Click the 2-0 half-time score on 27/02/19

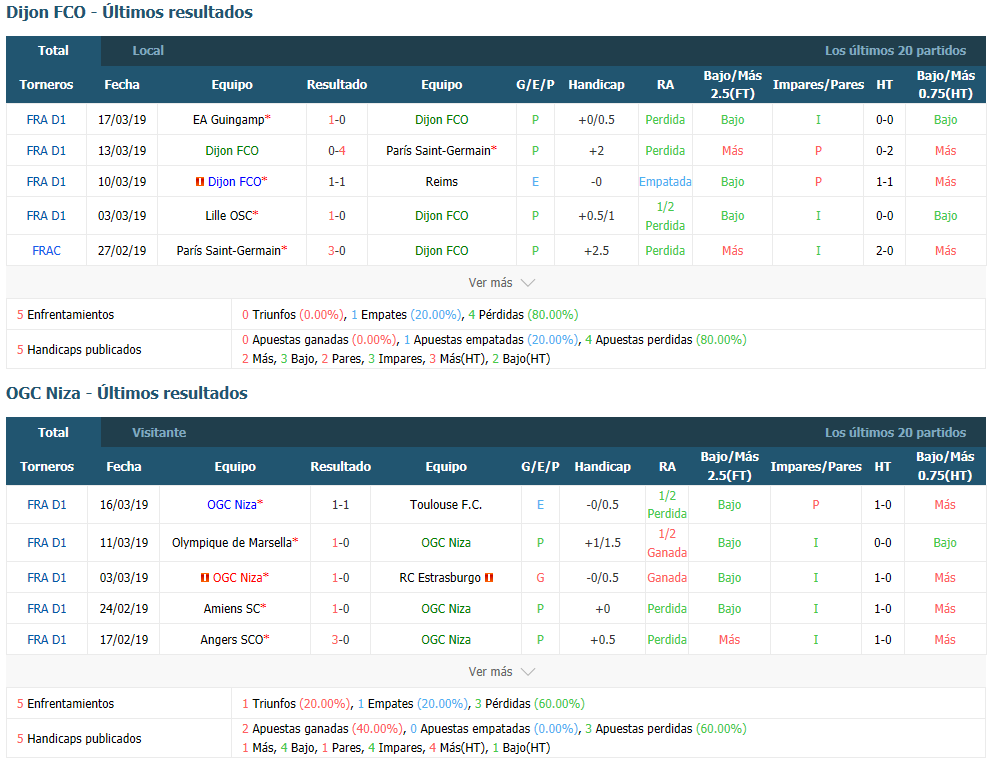[885, 251]
